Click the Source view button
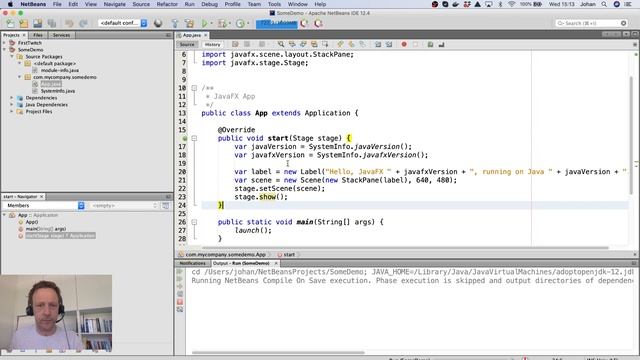 (187, 44)
